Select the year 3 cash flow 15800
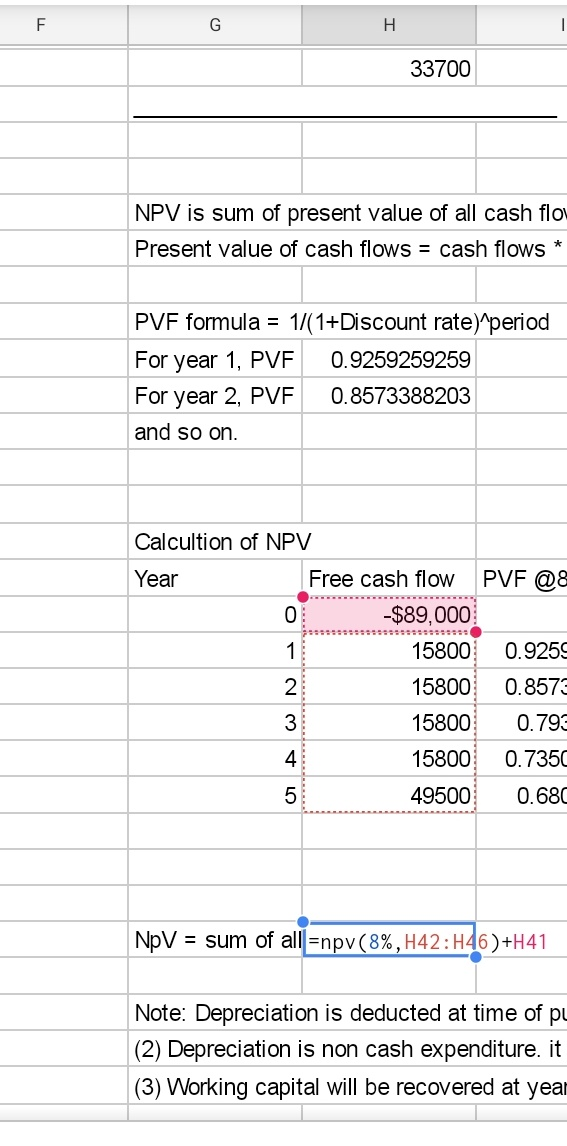 389,723
